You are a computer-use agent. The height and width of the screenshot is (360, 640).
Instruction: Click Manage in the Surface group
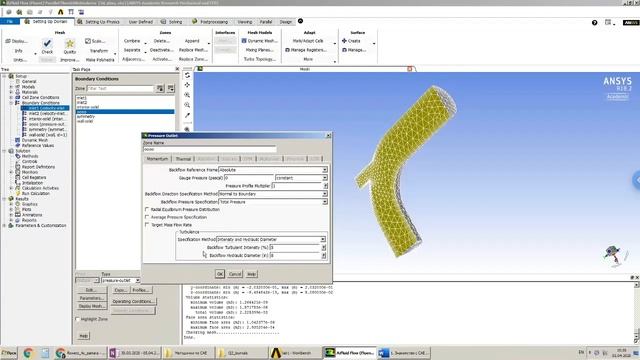[353, 50]
